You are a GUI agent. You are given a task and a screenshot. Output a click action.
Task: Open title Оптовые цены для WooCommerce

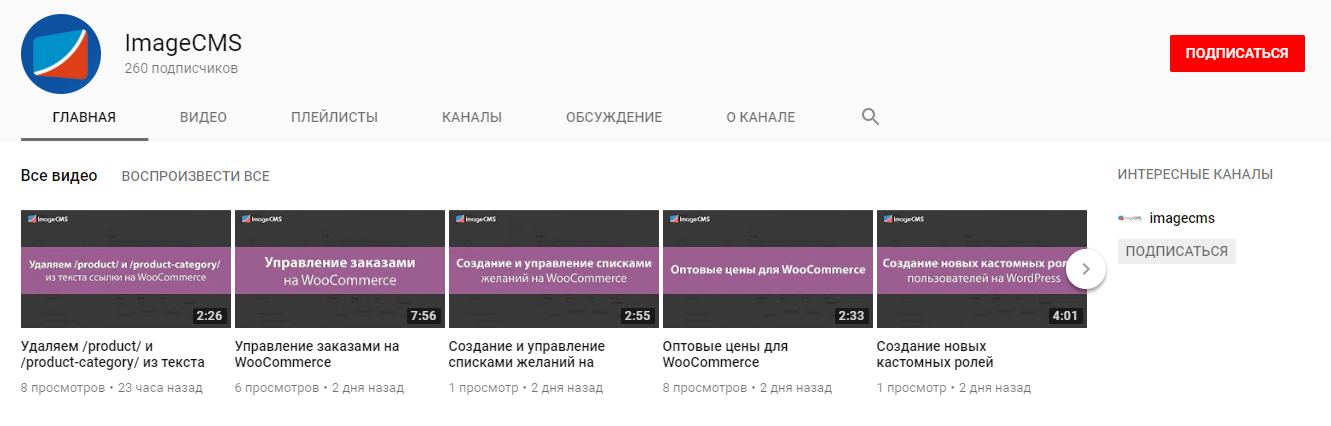[x=725, y=354]
